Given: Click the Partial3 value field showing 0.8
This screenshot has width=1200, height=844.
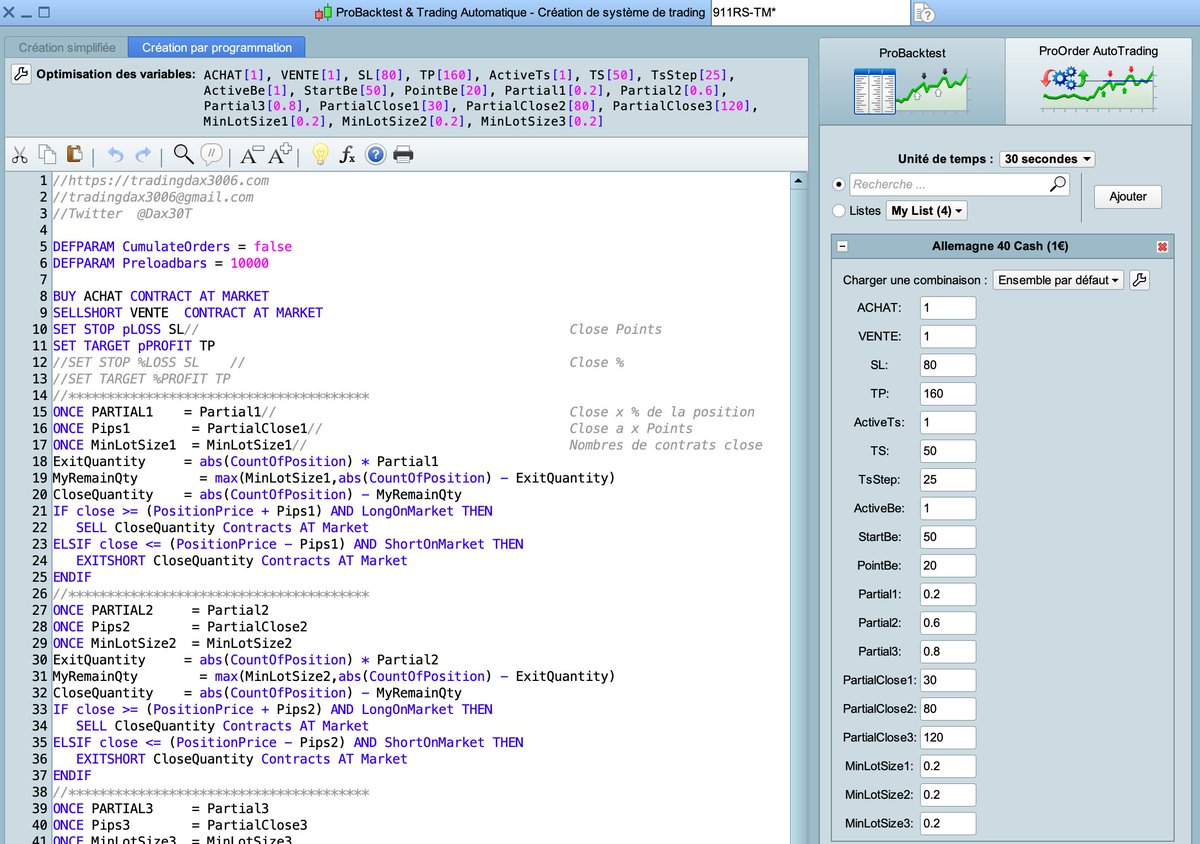Looking at the screenshot, I should pyautogui.click(x=947, y=651).
